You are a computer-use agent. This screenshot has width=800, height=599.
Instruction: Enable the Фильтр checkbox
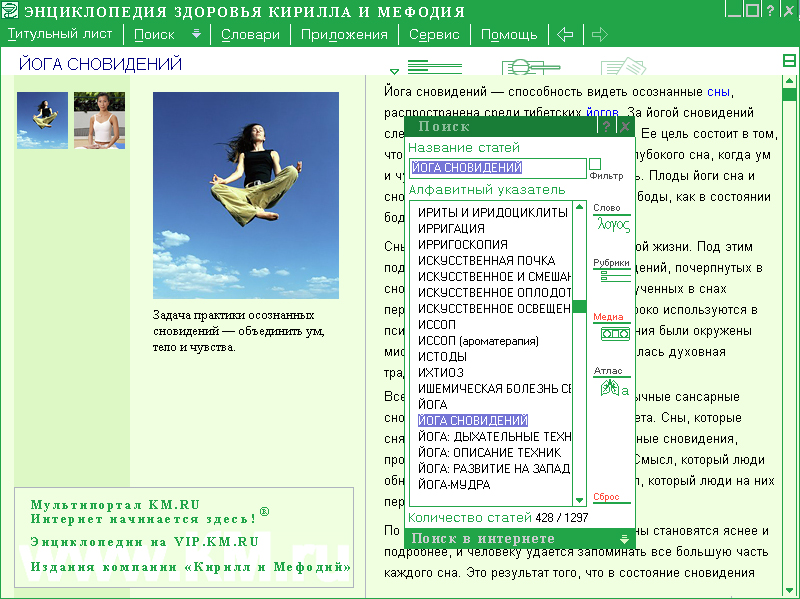pyautogui.click(x=595, y=164)
